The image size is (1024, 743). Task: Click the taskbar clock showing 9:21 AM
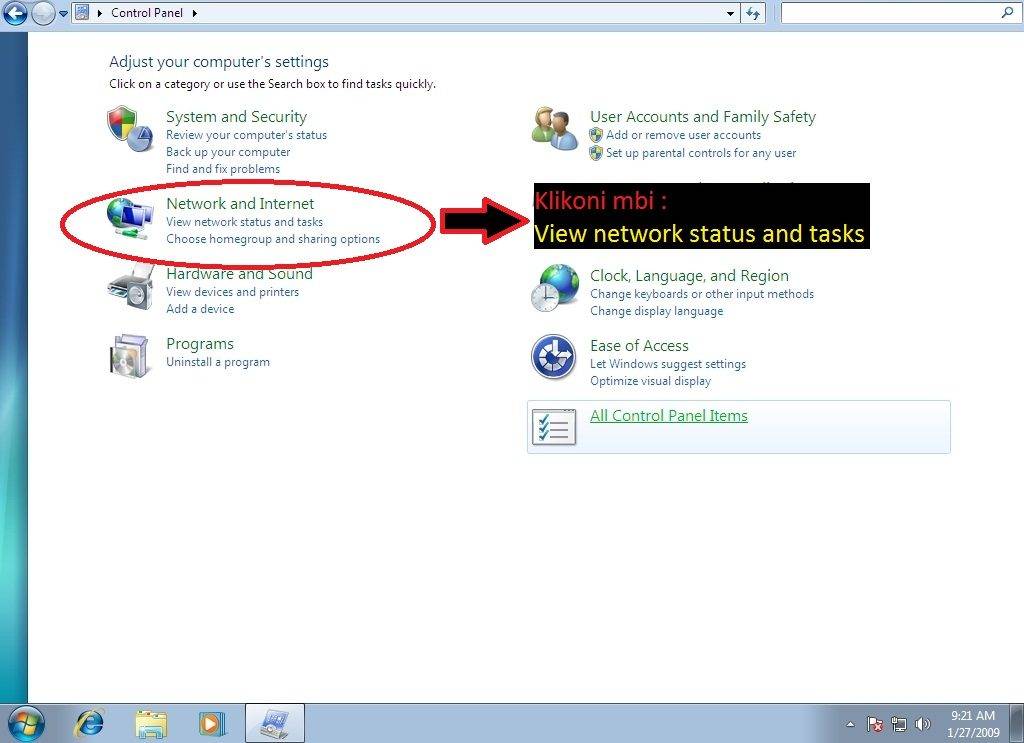(x=973, y=723)
